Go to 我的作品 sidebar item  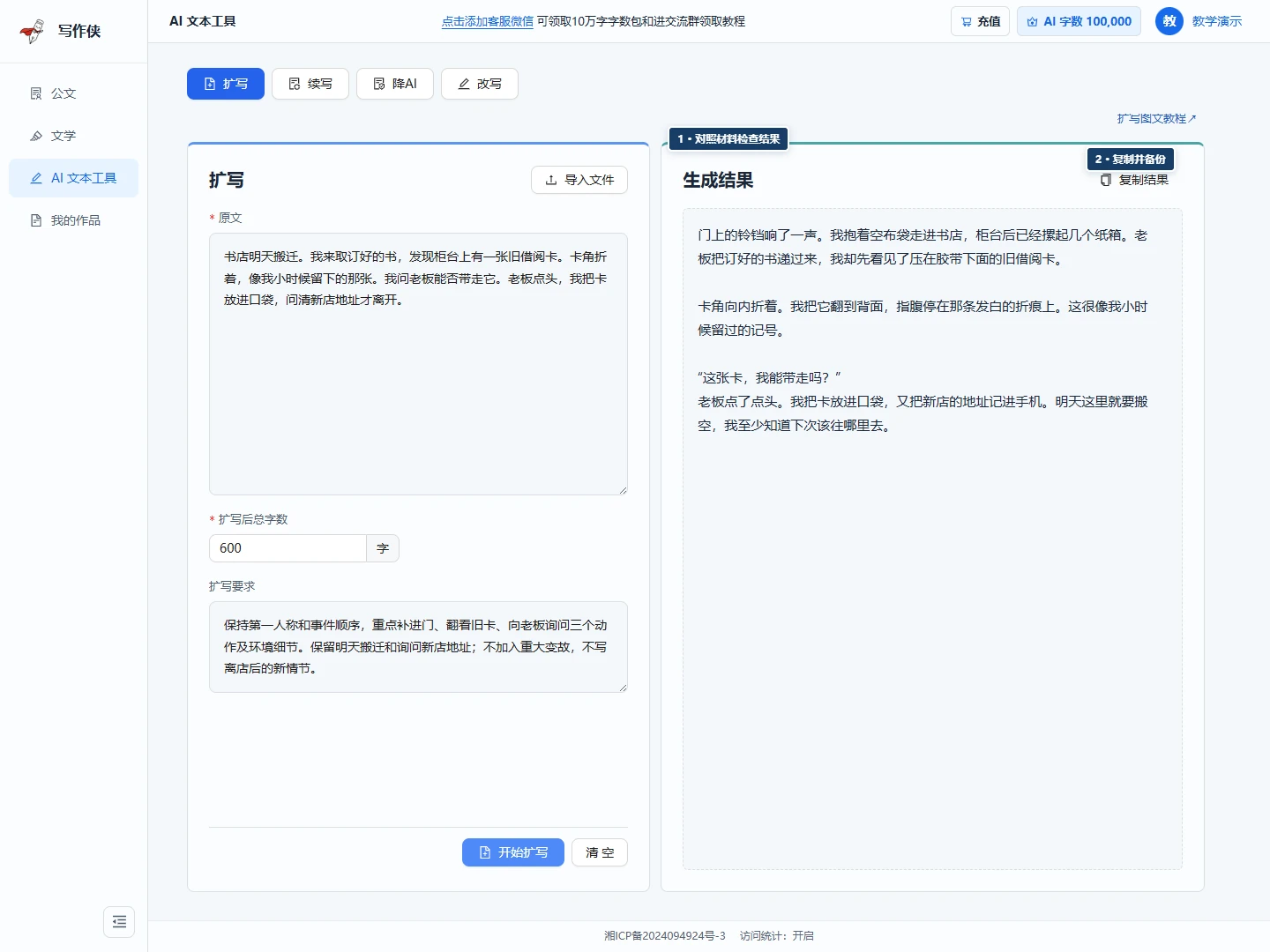tap(74, 220)
